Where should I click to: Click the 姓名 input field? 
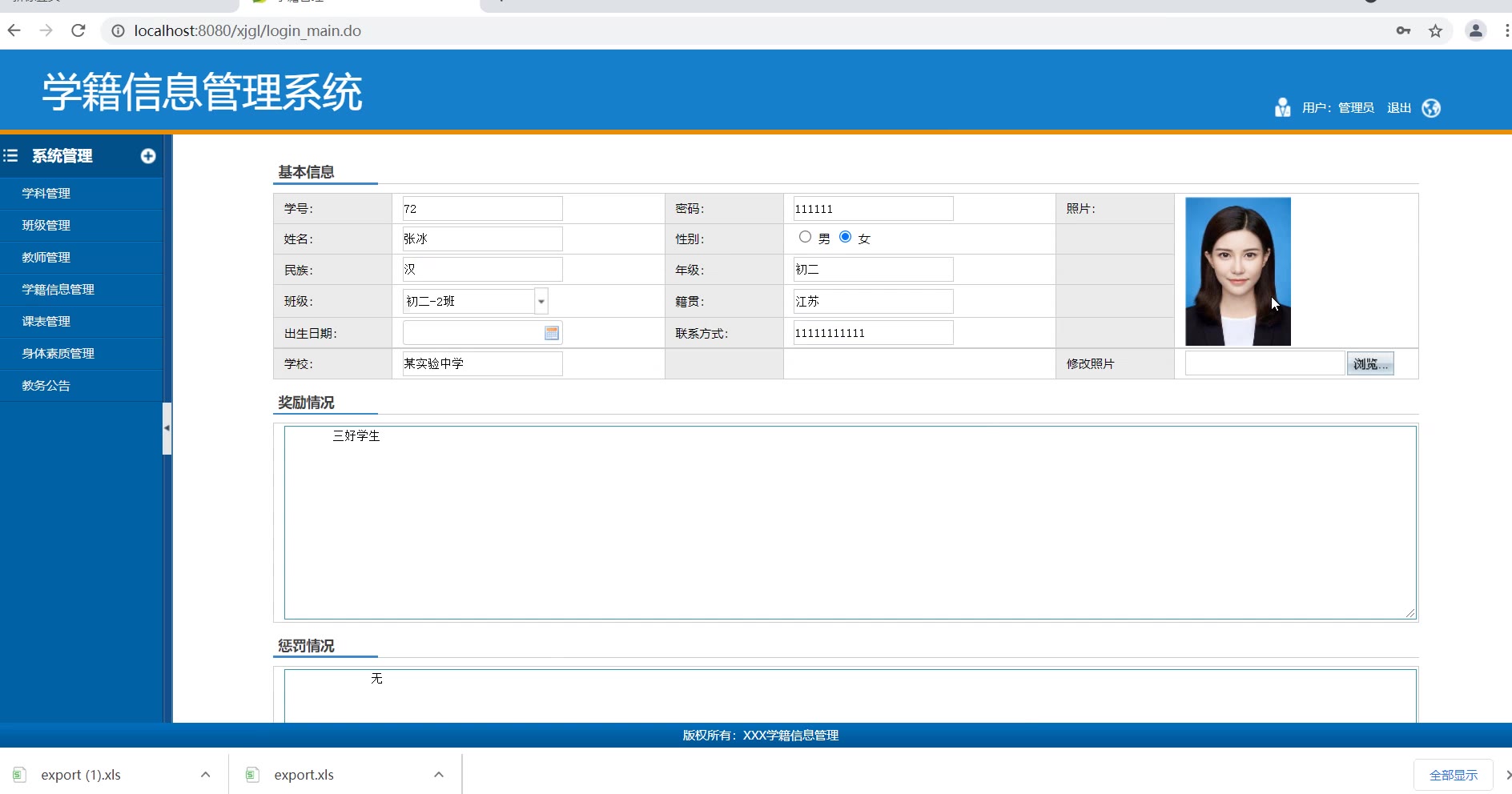[482, 239]
